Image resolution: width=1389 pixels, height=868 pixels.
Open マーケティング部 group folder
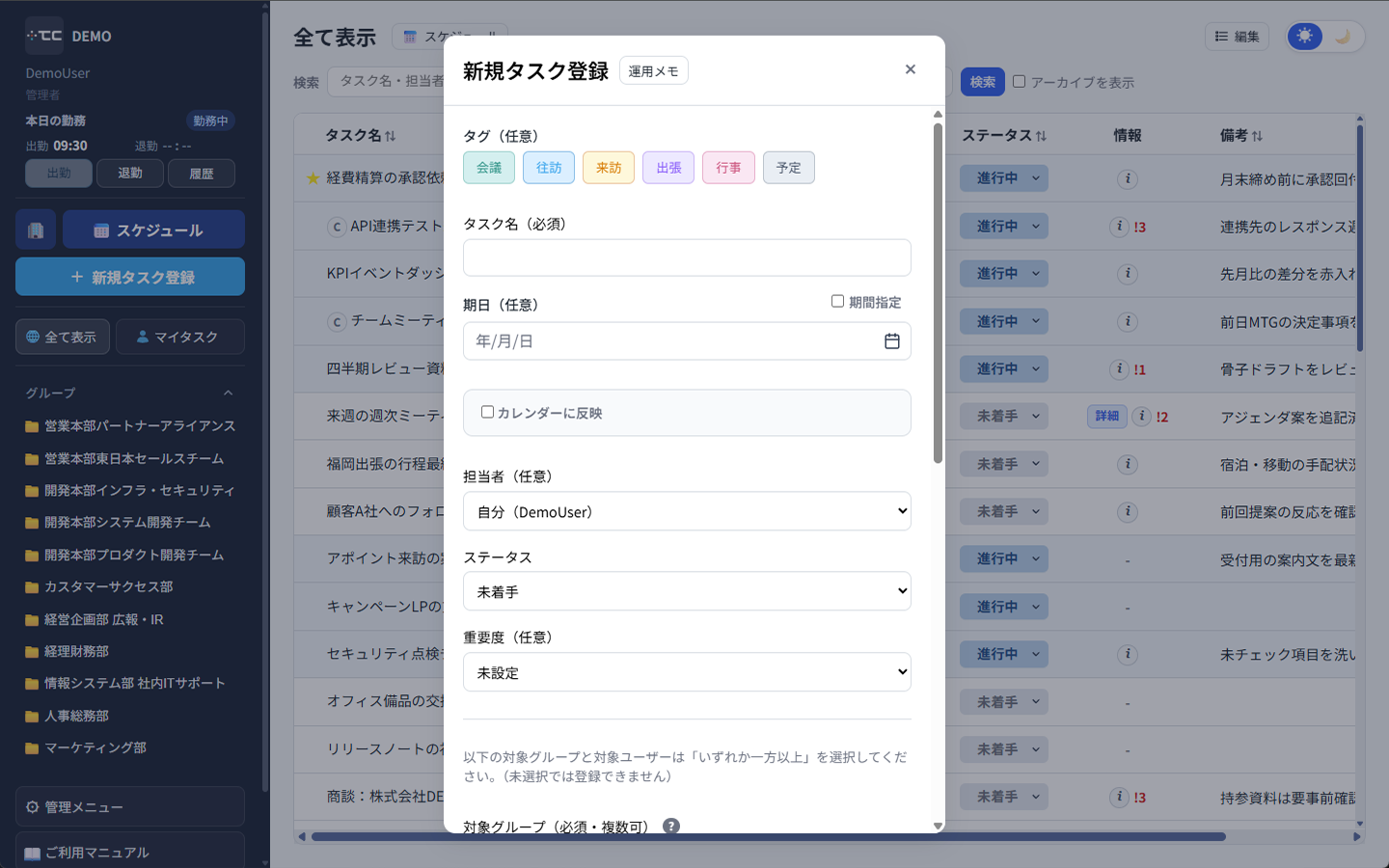coord(87,748)
